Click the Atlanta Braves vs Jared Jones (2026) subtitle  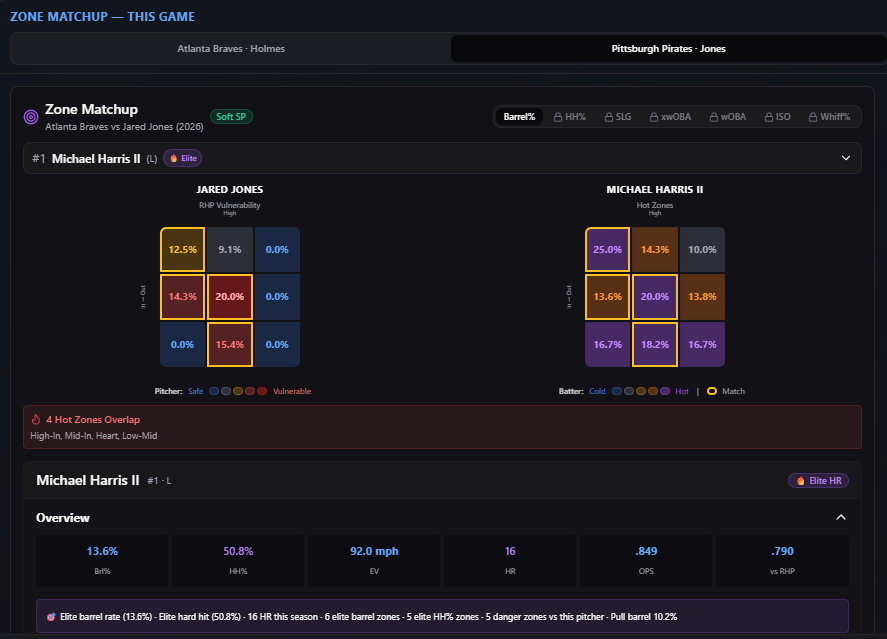(124, 127)
